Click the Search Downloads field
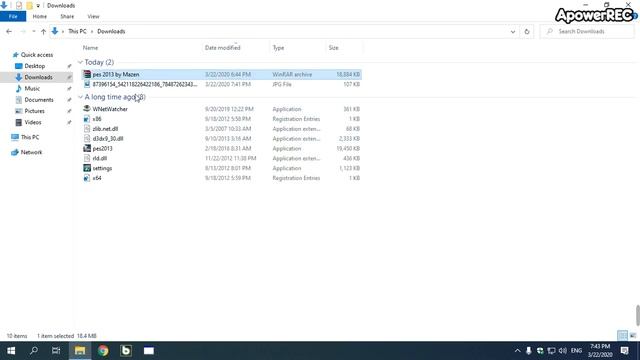The image size is (640, 360). click(588, 31)
